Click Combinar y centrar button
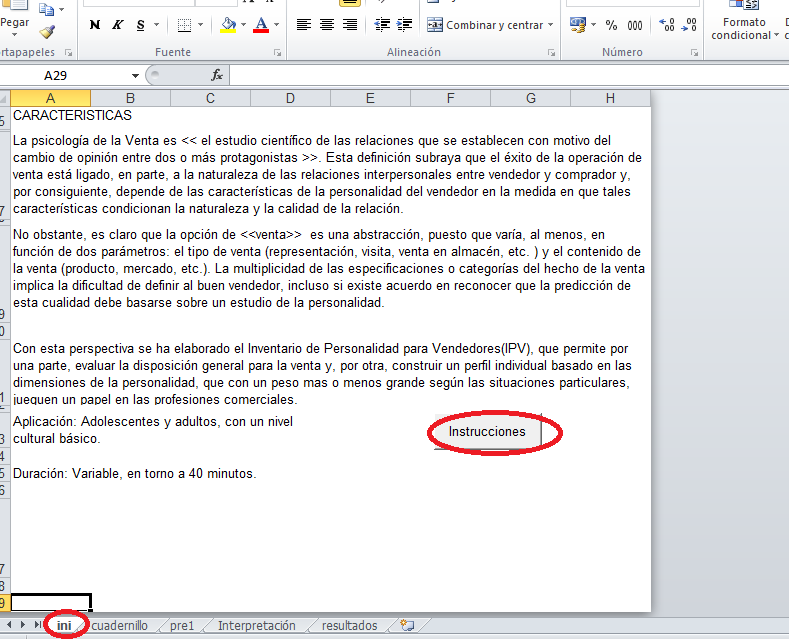This screenshot has width=789, height=639. [485, 25]
